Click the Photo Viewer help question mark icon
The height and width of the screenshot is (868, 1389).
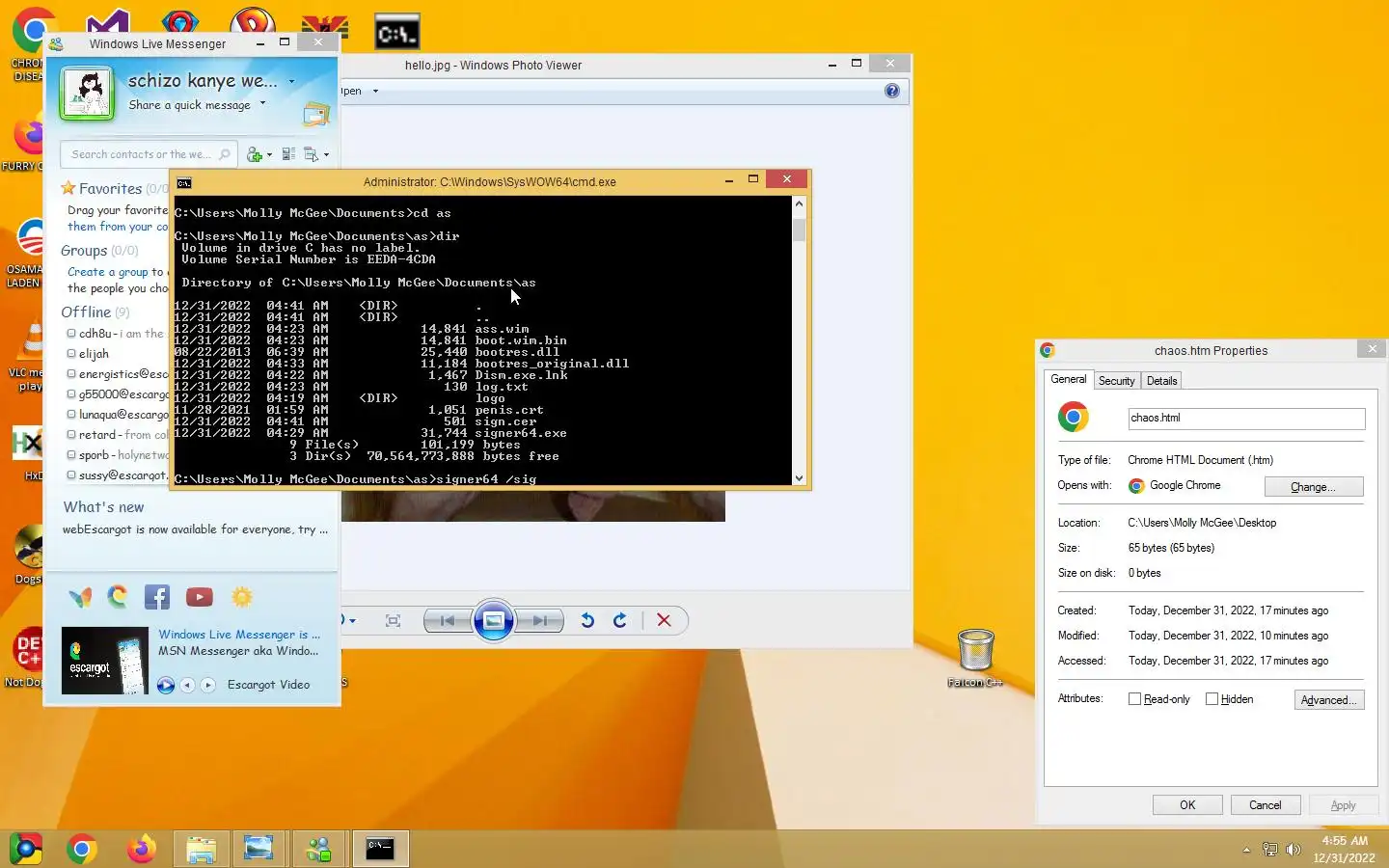[892, 91]
